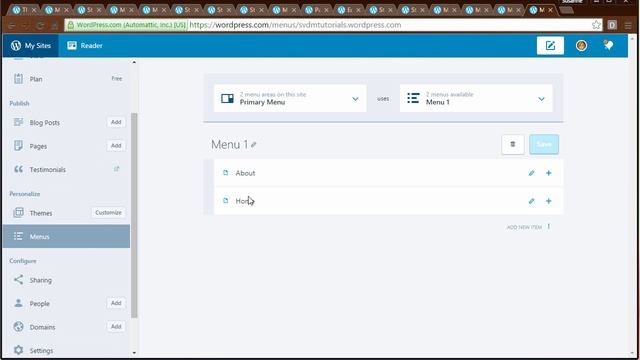The height and width of the screenshot is (360, 640).
Task: Bookmark page with star icon
Action: pyautogui.click(x=596, y=25)
